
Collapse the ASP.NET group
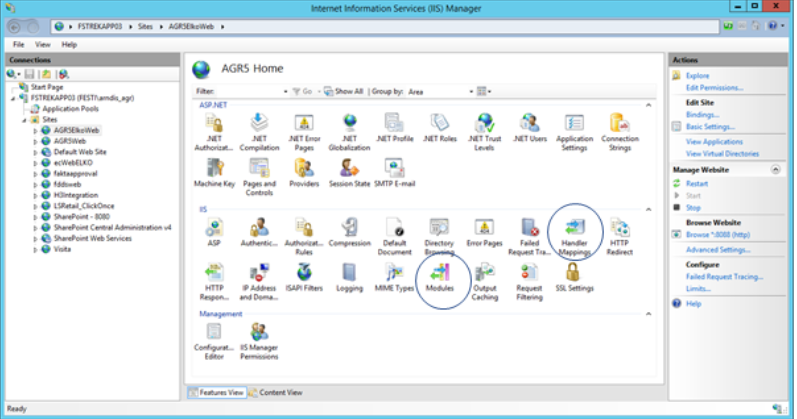649,105
